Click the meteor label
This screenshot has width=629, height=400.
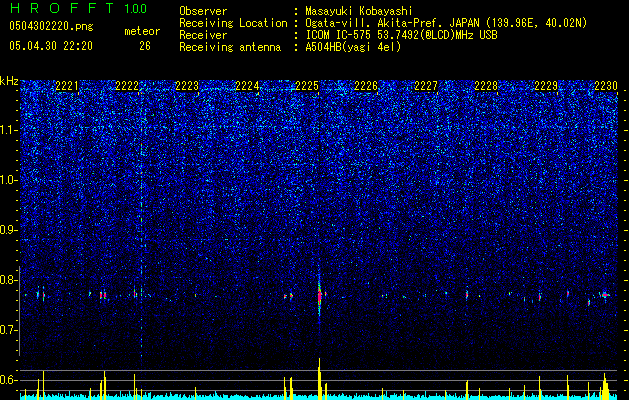coord(142,31)
